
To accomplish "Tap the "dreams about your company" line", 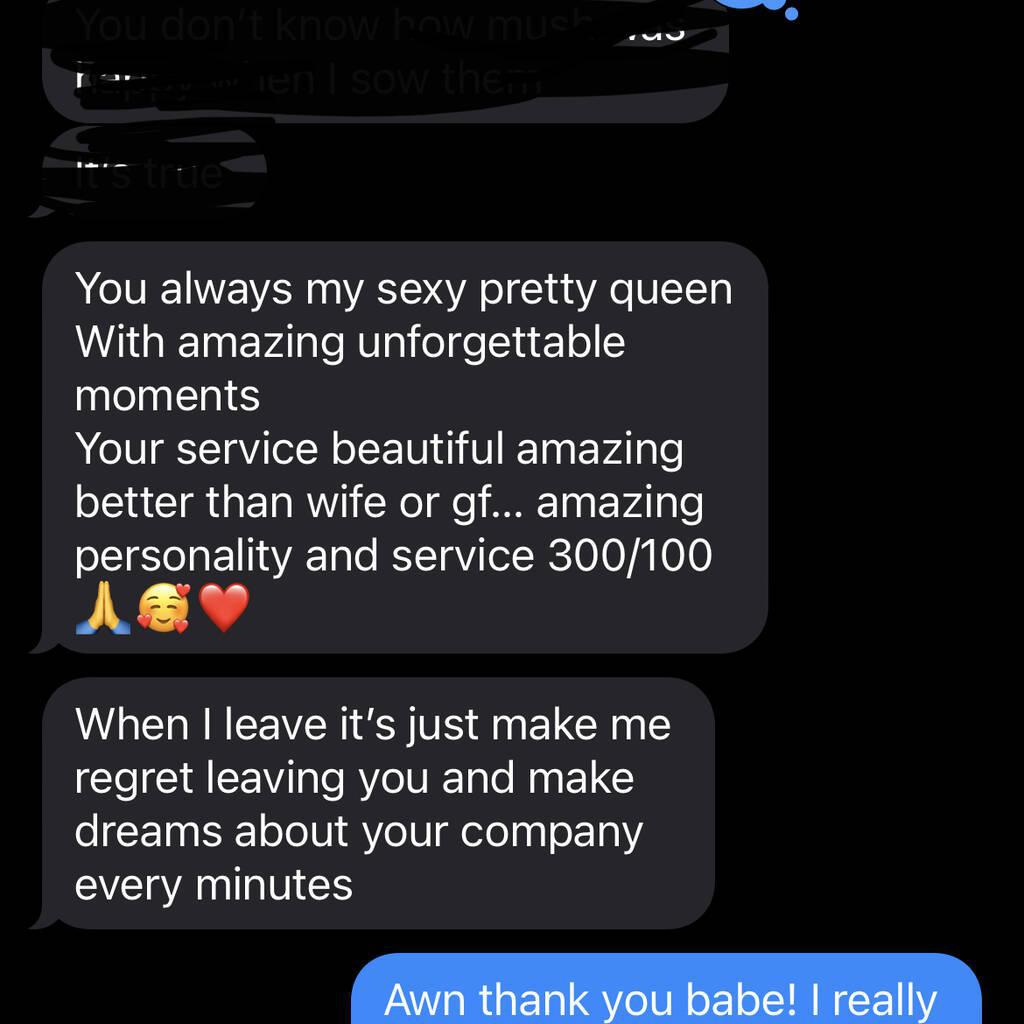I will [x=359, y=832].
